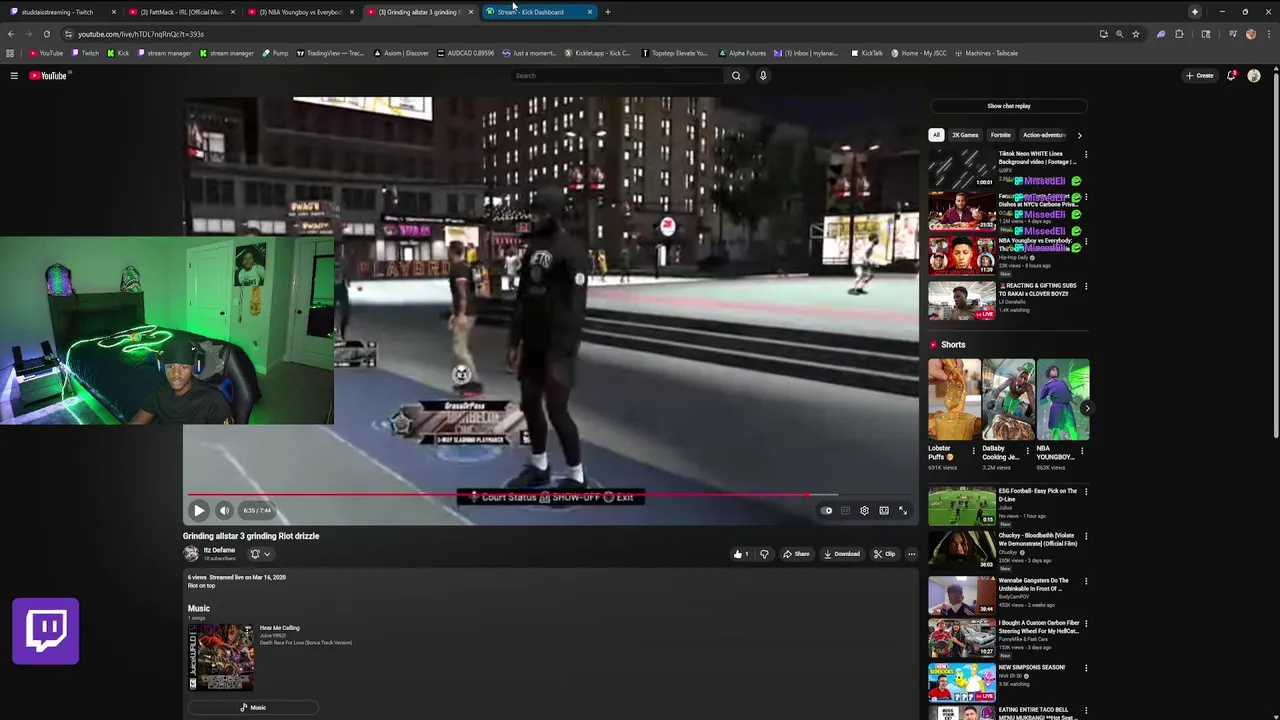The width and height of the screenshot is (1280, 720).
Task: Open more actions ellipsis under video
Action: point(911,554)
